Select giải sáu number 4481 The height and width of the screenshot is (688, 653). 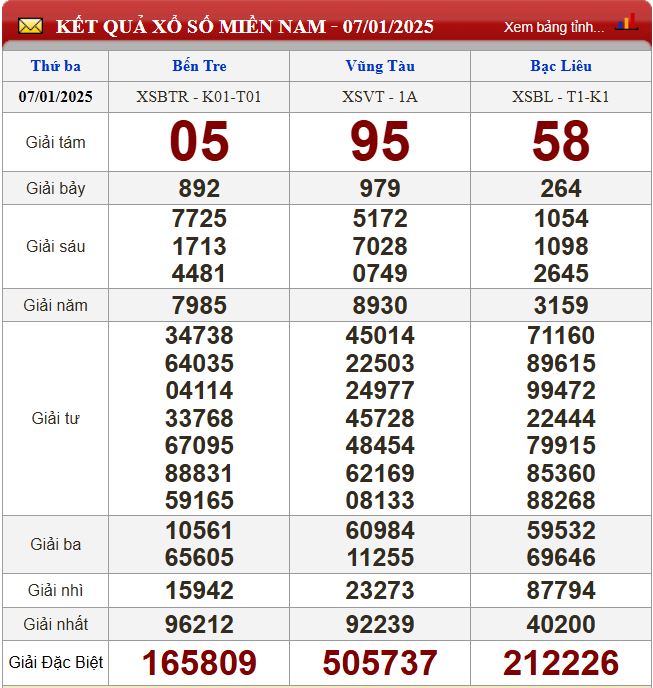(199, 273)
